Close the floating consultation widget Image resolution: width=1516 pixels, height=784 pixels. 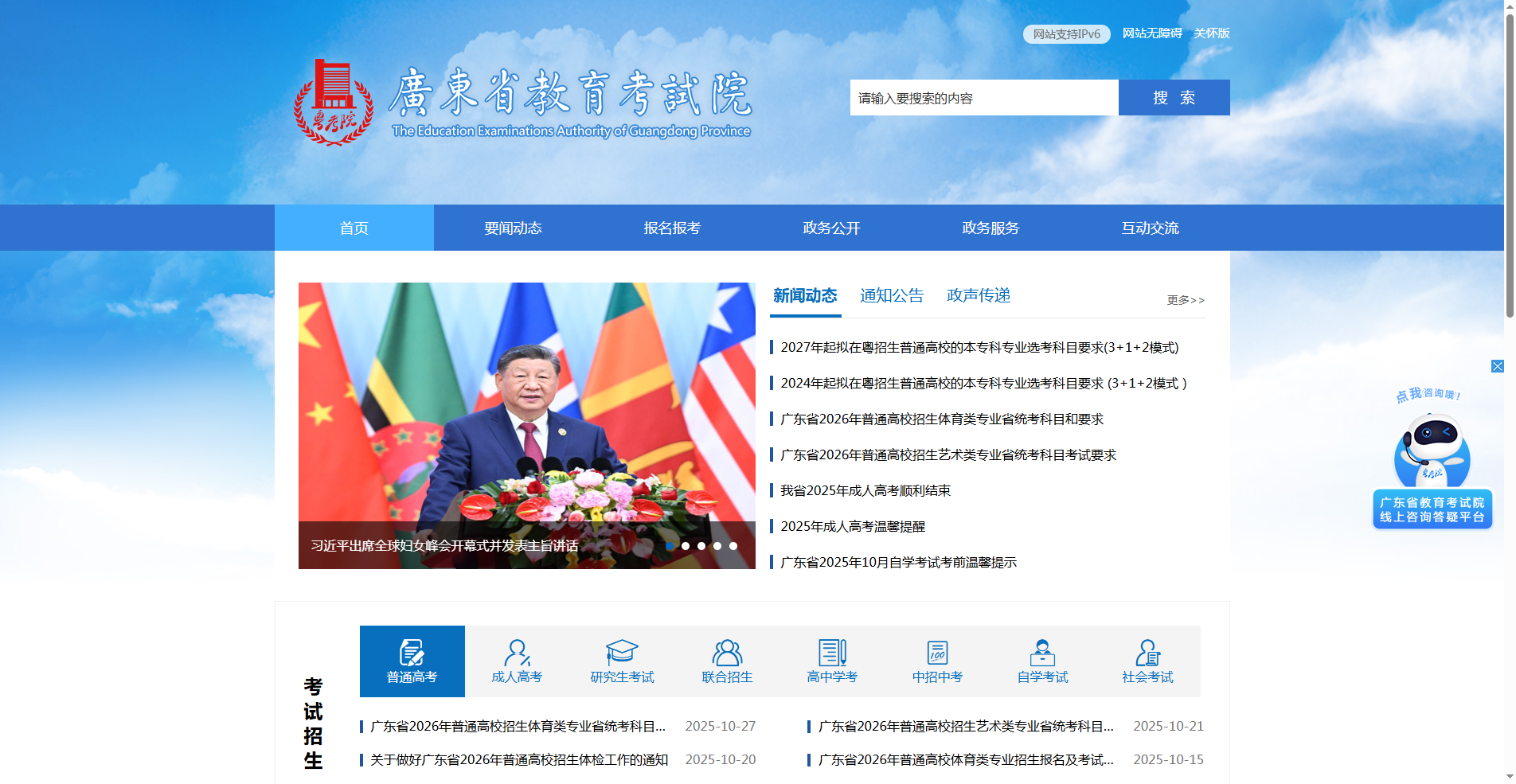1498,366
